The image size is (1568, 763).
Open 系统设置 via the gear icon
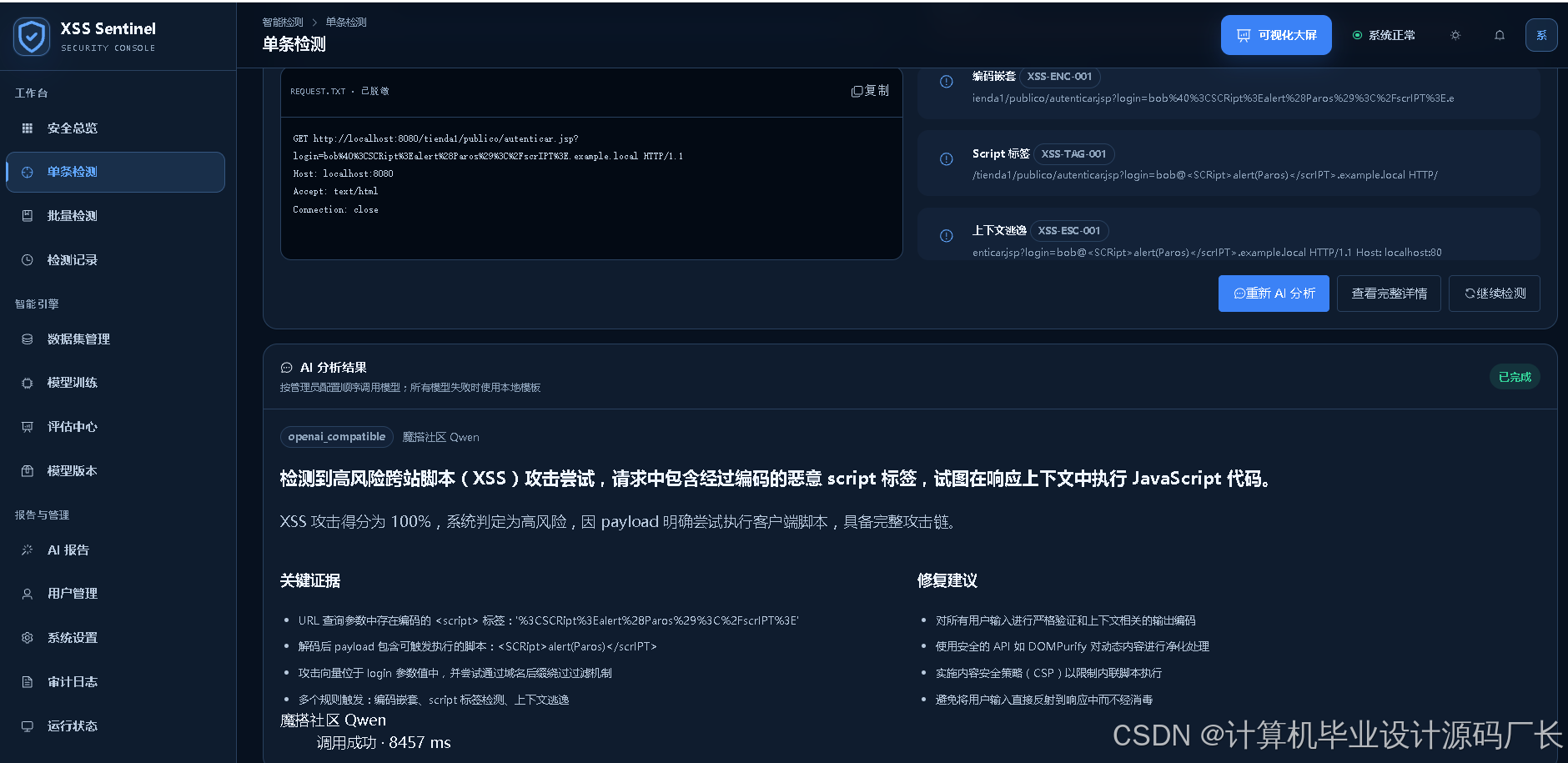(28, 638)
